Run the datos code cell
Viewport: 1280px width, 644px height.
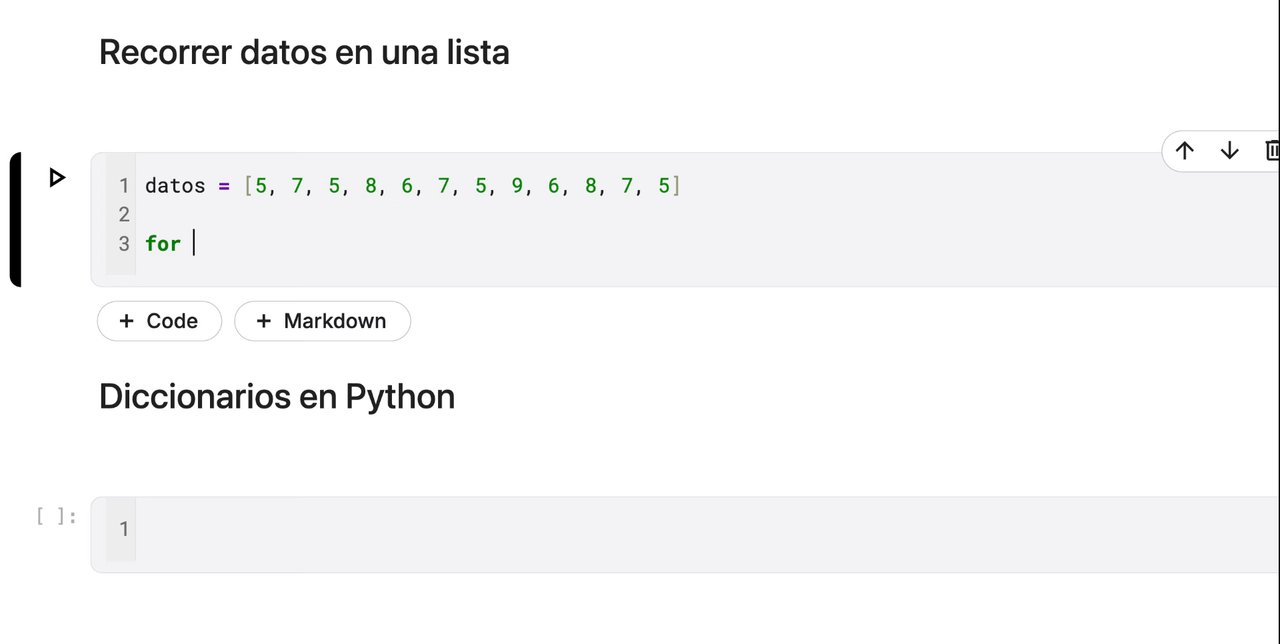pos(57,178)
